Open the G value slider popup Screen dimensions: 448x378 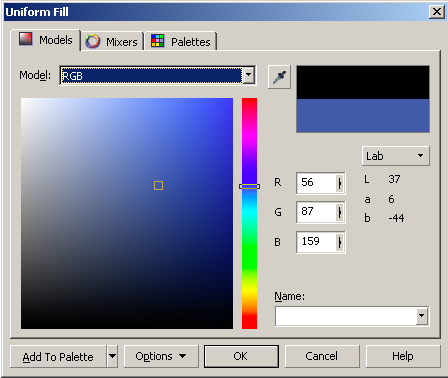point(340,212)
